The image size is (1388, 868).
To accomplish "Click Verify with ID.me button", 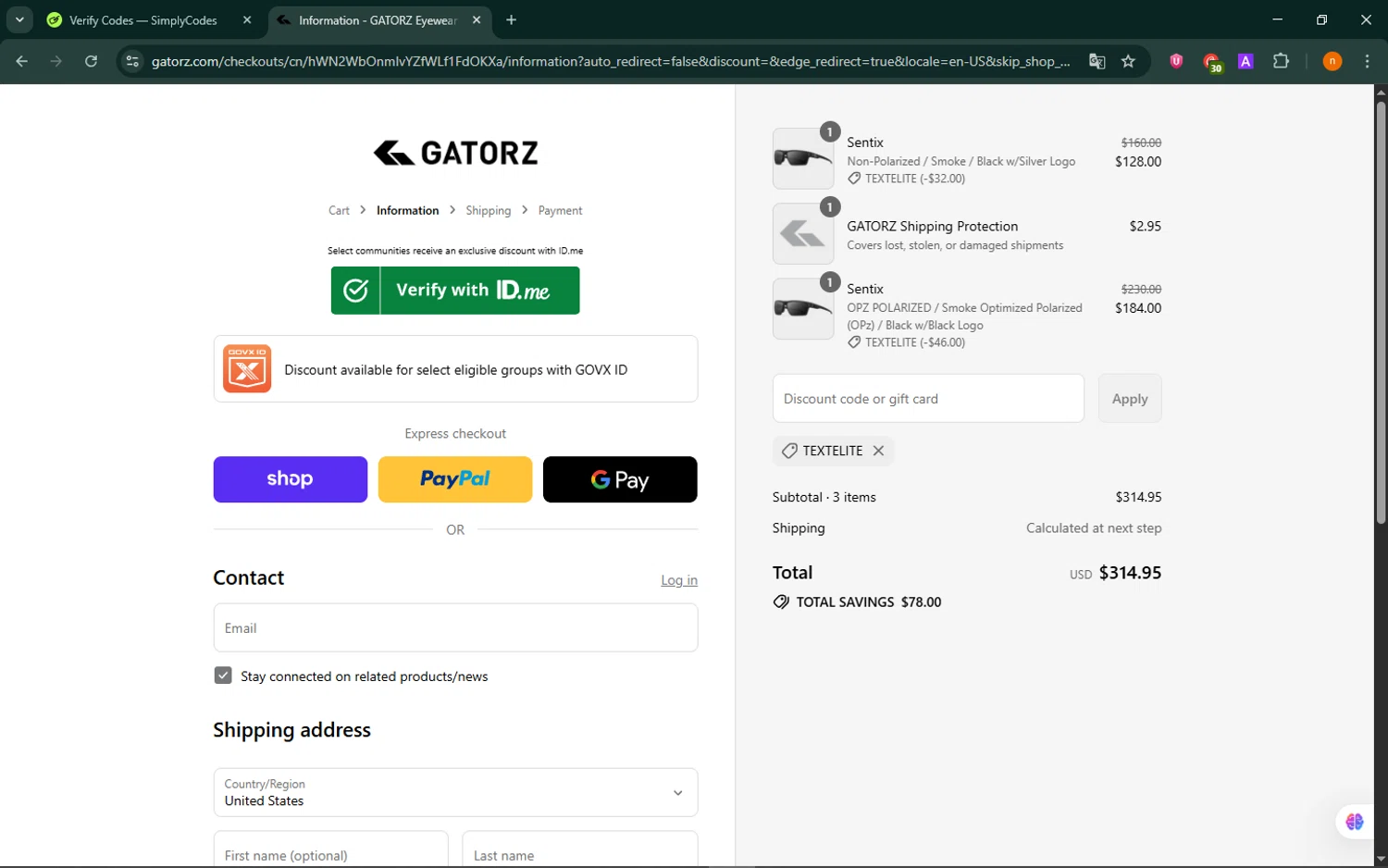I will (455, 291).
